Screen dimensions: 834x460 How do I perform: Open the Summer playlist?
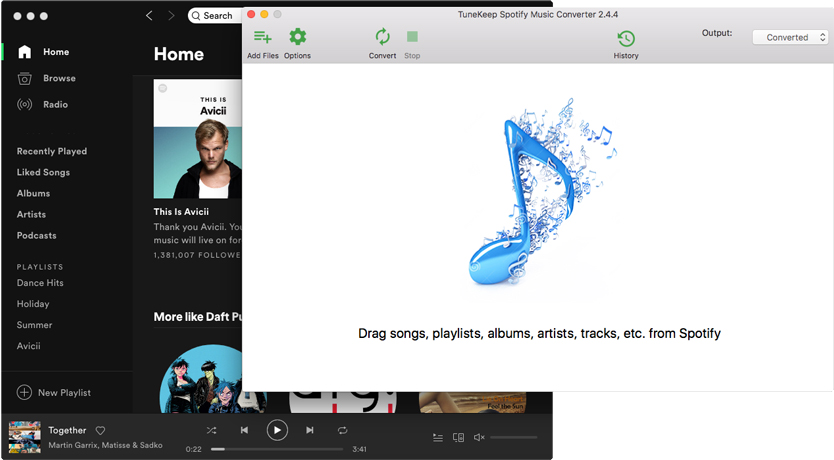pos(34,325)
